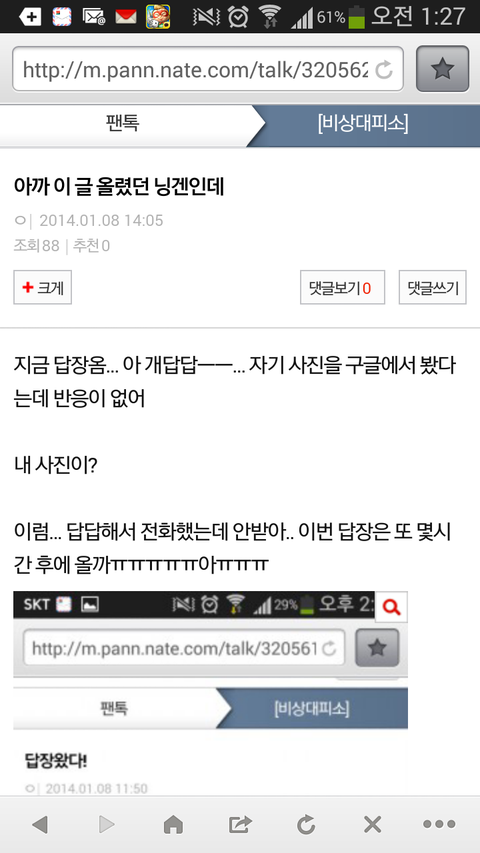Share the page via share icon
Screen dimensions: 480x853
(x=240, y=825)
